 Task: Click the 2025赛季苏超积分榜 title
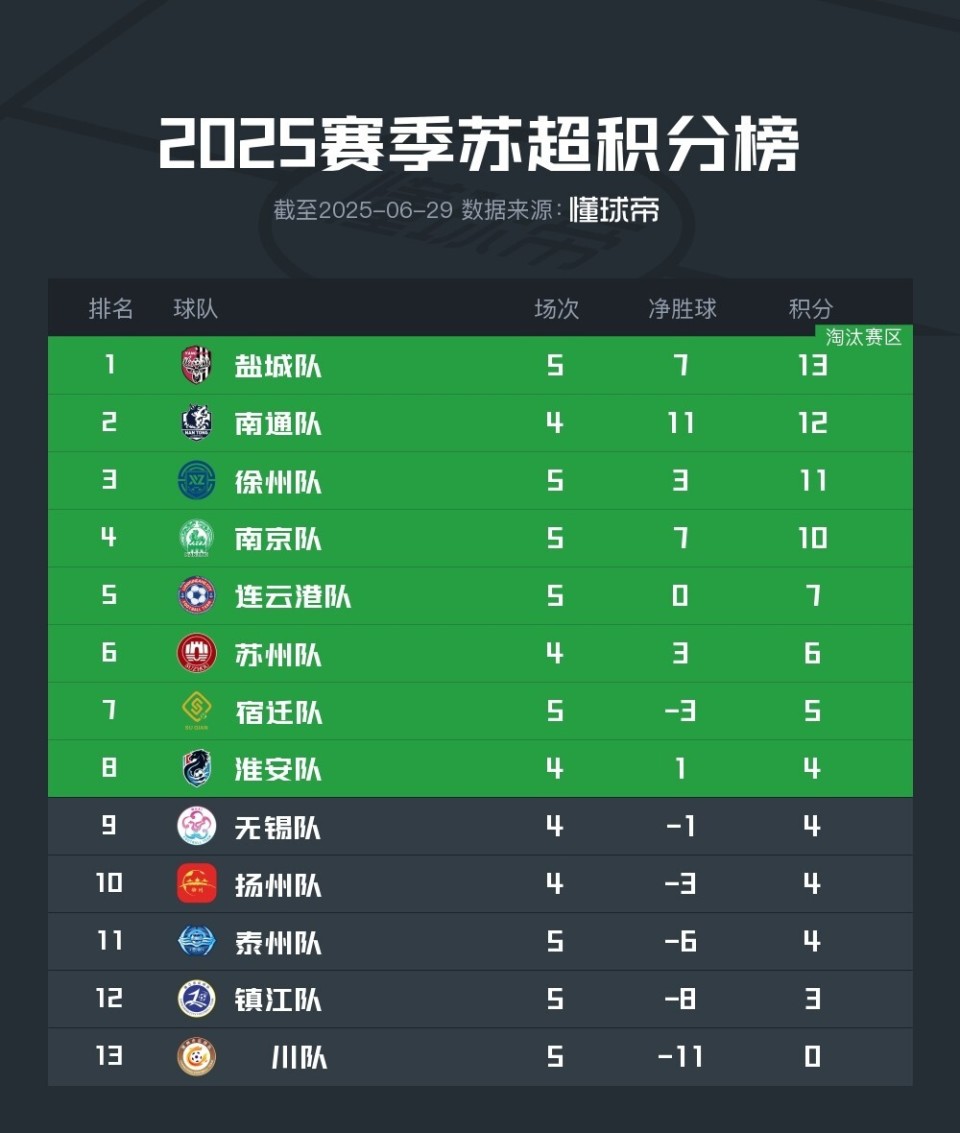click(x=479, y=145)
